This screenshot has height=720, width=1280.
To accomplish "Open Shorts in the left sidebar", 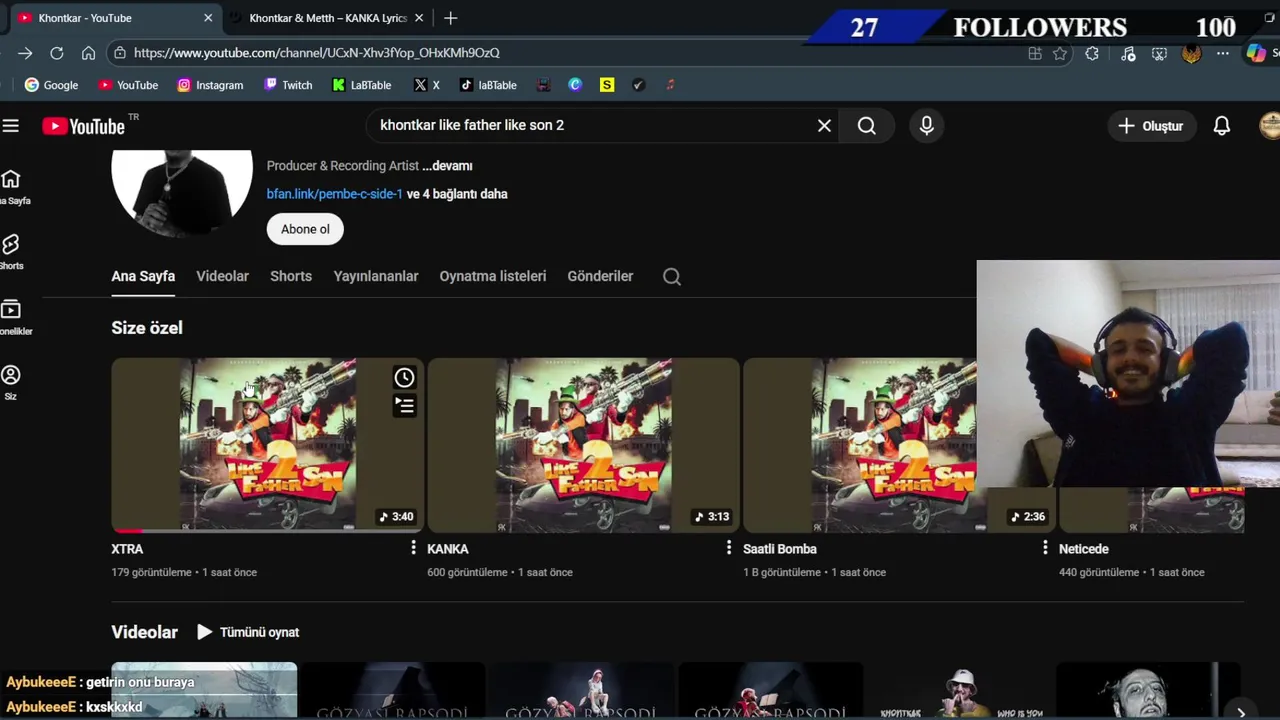I will [x=11, y=252].
